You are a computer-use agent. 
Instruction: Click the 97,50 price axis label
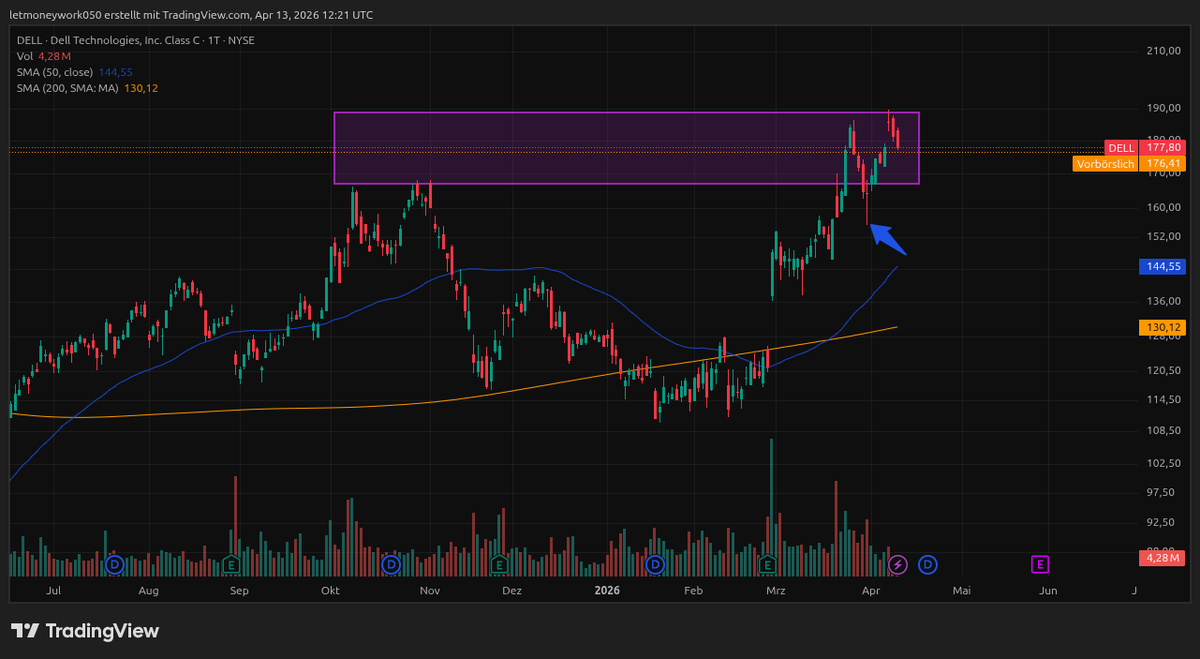click(x=1161, y=491)
